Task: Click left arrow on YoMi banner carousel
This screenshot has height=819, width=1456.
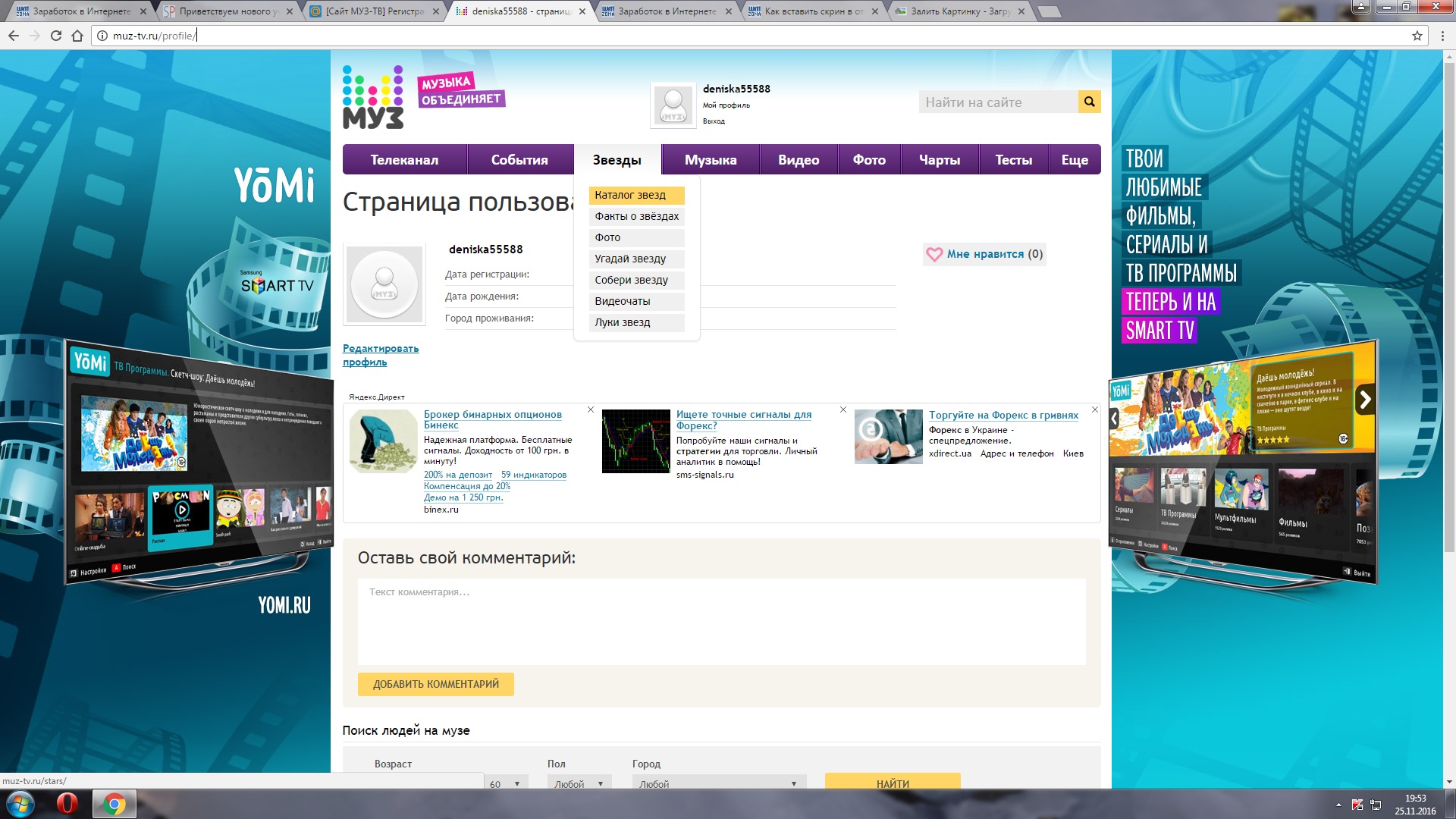Action: pos(1114,418)
